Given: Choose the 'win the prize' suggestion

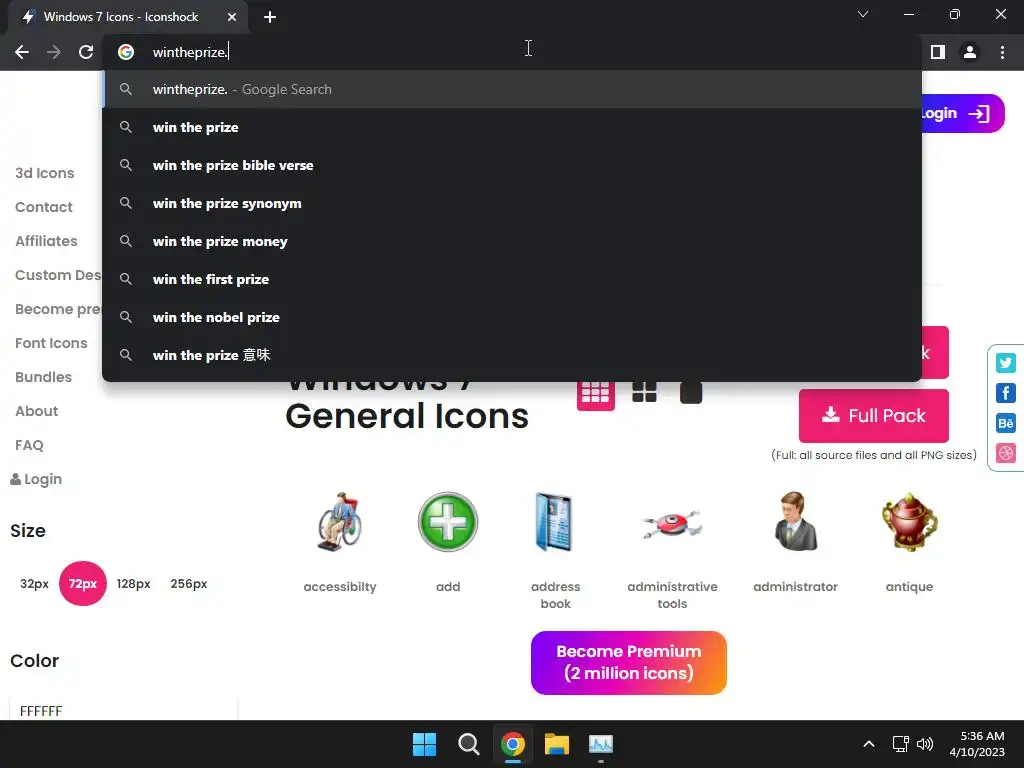Looking at the screenshot, I should click(512, 127).
